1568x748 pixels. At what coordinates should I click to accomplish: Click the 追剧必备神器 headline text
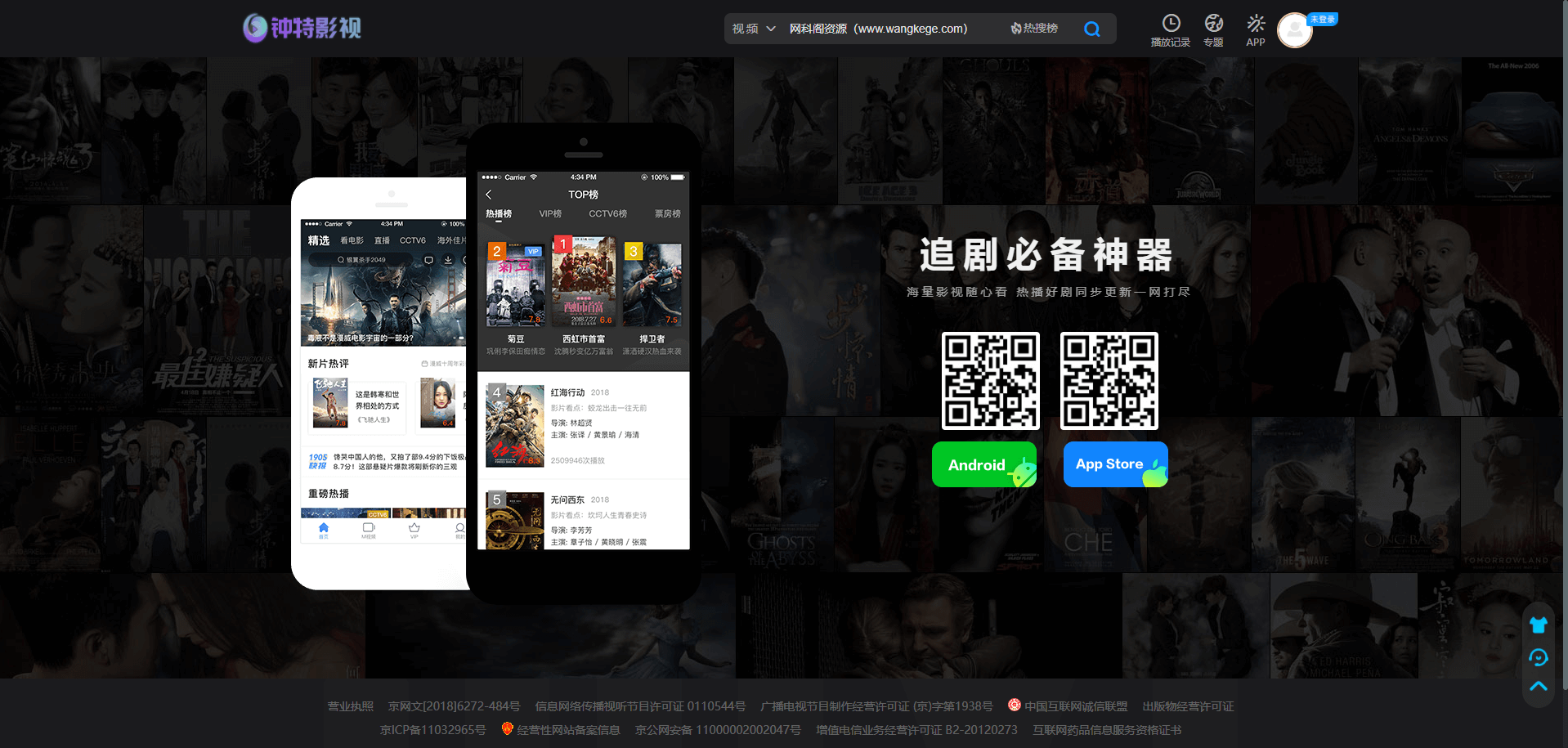(1047, 255)
